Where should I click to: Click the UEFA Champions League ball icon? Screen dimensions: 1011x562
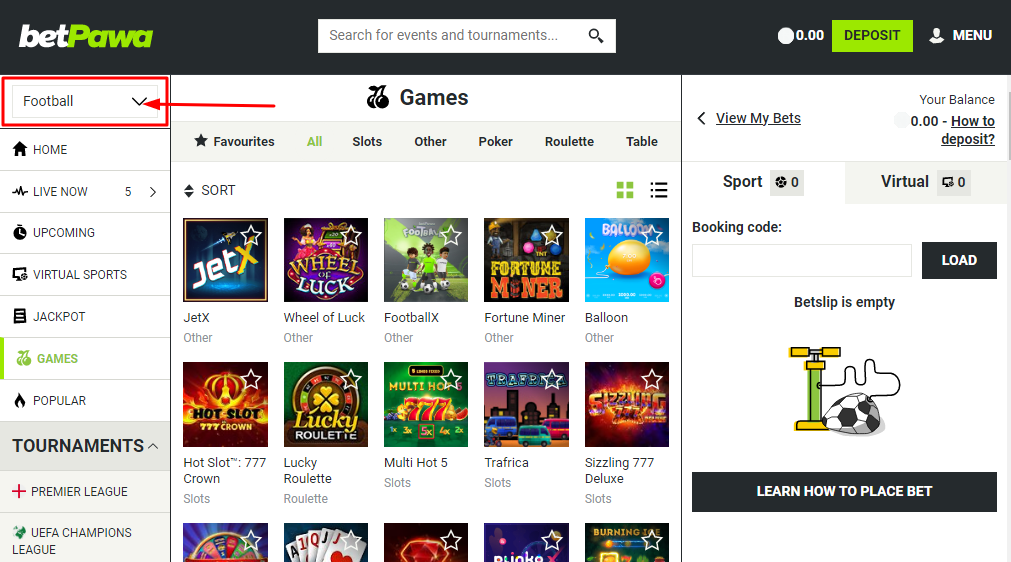tap(19, 532)
